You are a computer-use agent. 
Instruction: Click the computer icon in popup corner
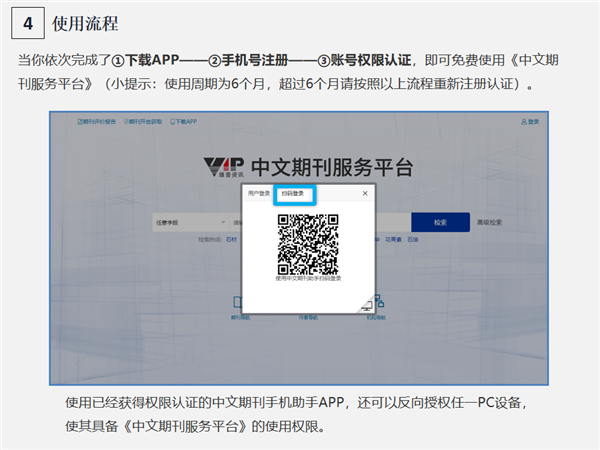(x=367, y=305)
